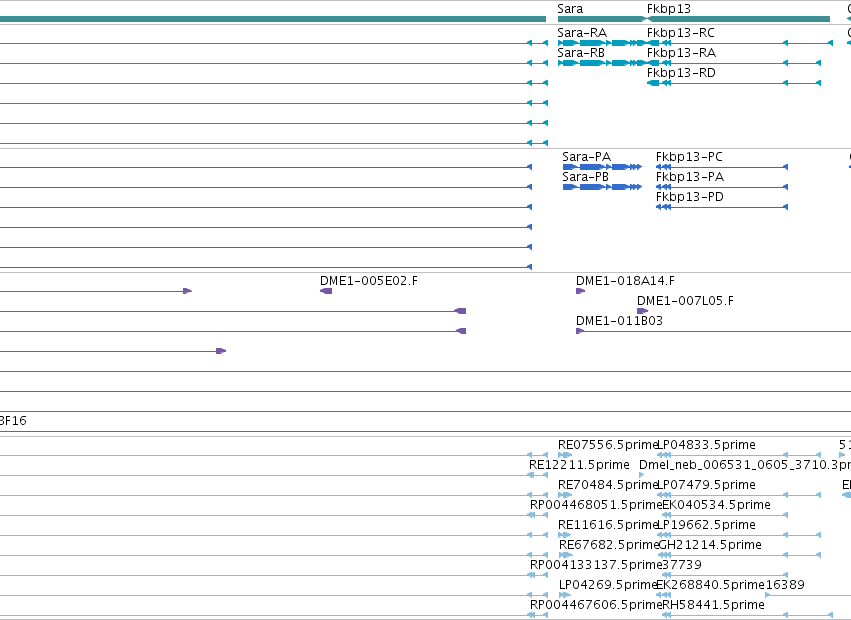Click the RP004467606.5prime EST label
This screenshot has height=620, width=851.
595,605
